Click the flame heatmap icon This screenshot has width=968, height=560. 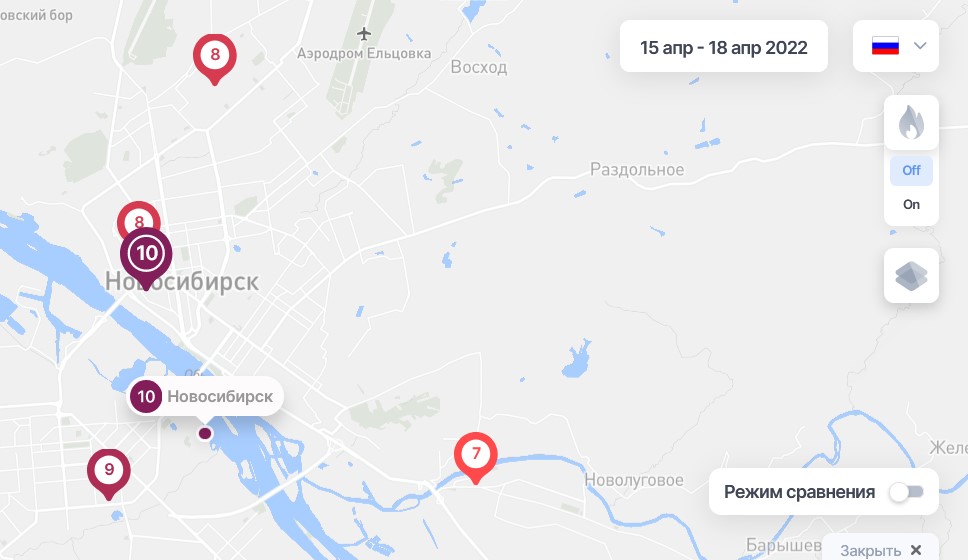[x=911, y=122]
